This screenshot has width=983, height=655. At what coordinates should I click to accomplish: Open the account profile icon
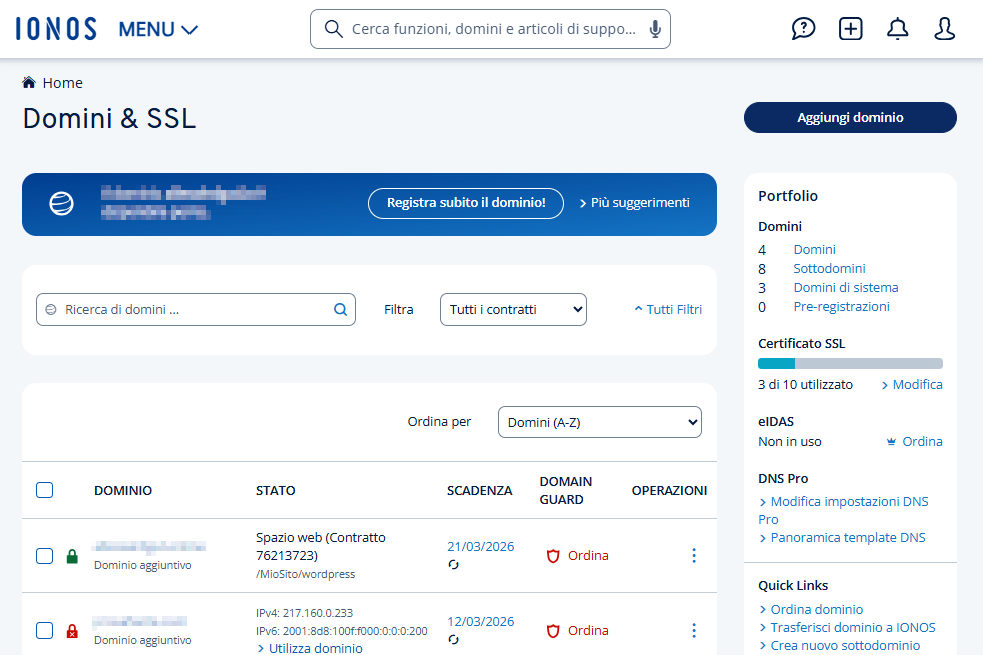[x=944, y=30]
